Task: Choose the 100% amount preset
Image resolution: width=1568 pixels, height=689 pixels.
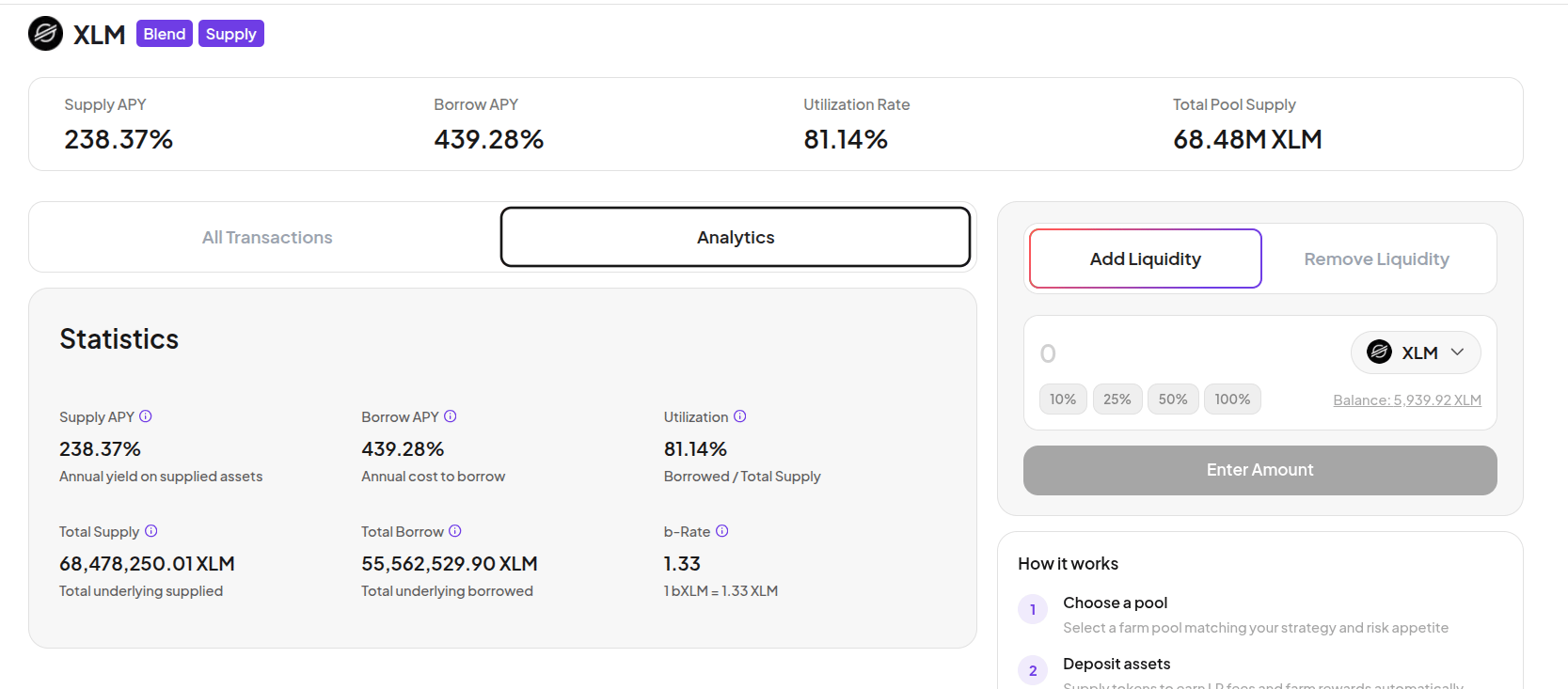Action: point(1232,399)
